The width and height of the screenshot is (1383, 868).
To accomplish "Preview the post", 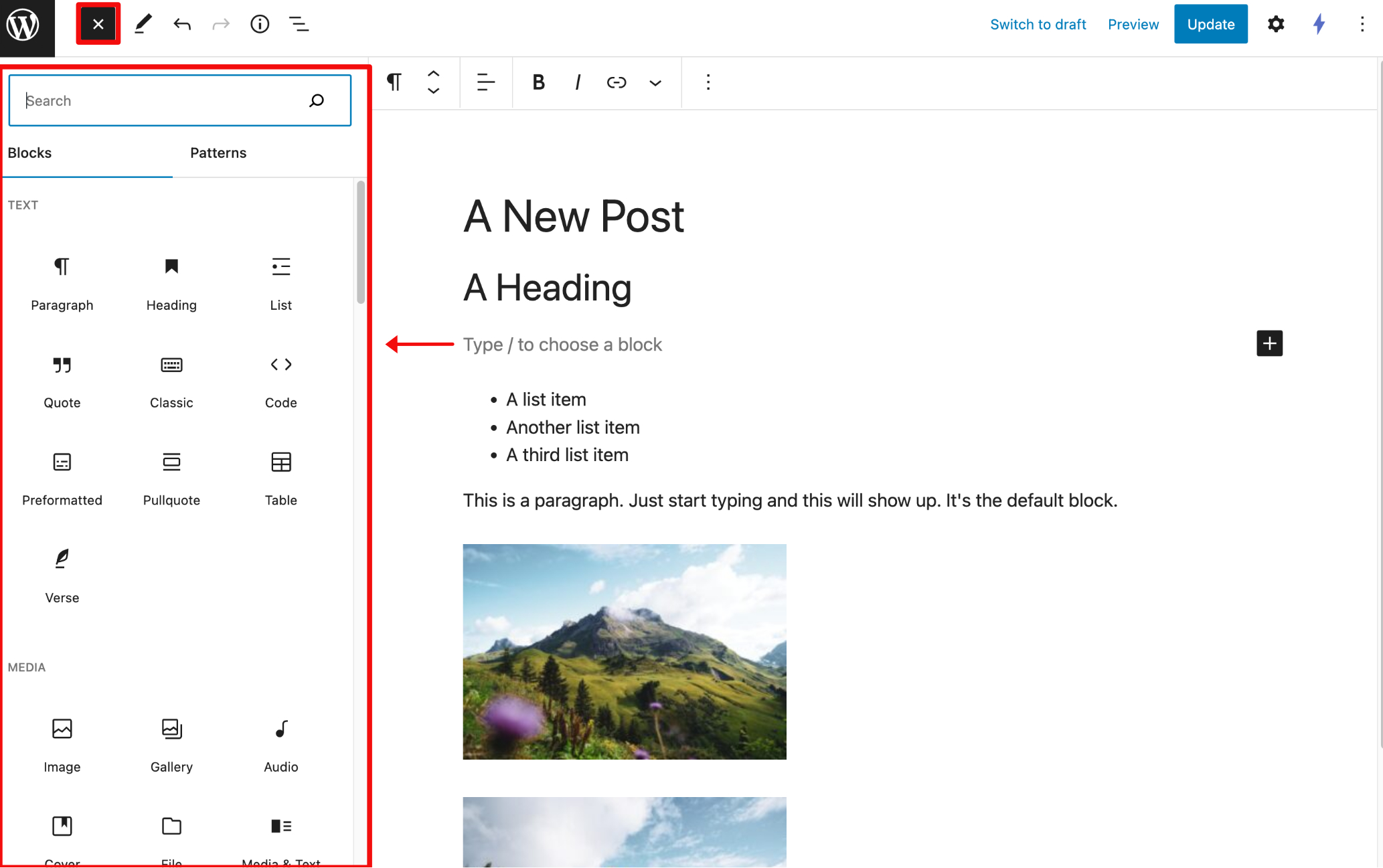I will tap(1133, 25).
